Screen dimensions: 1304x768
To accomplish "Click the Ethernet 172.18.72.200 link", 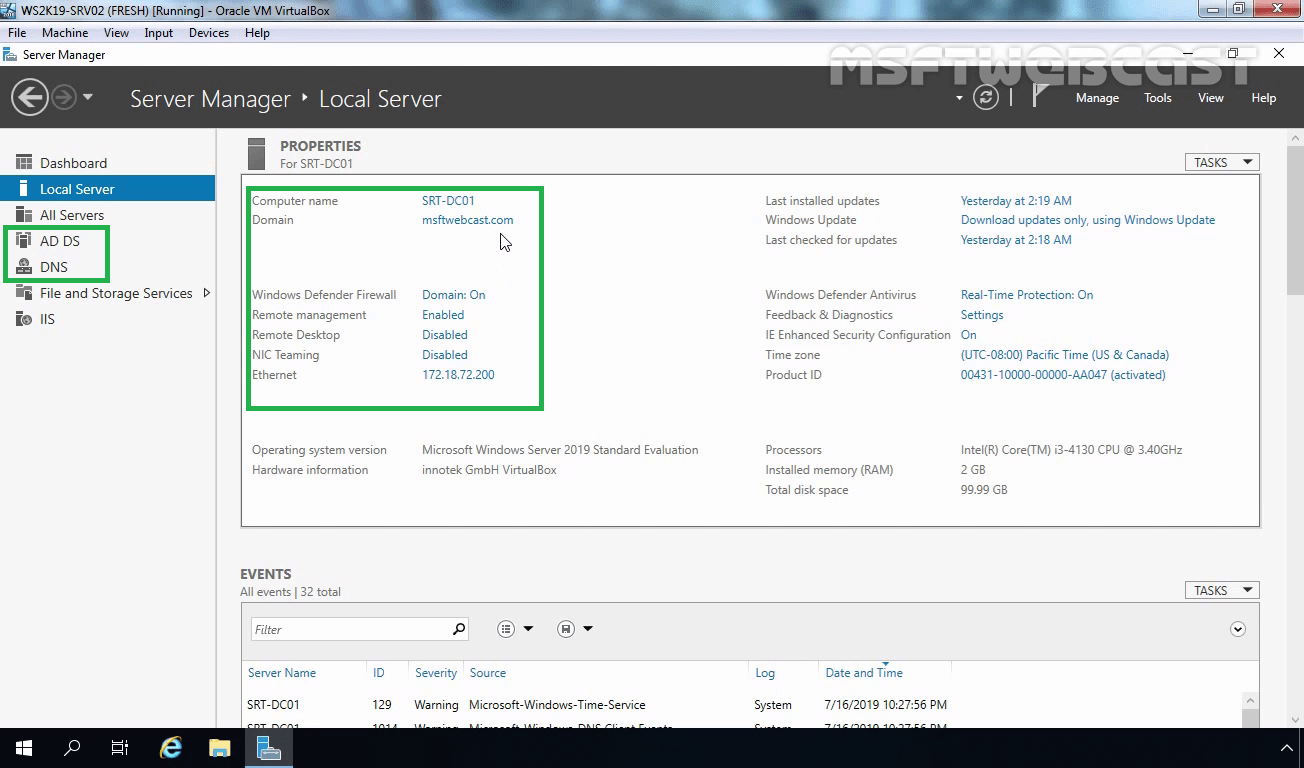I will pyautogui.click(x=458, y=375).
